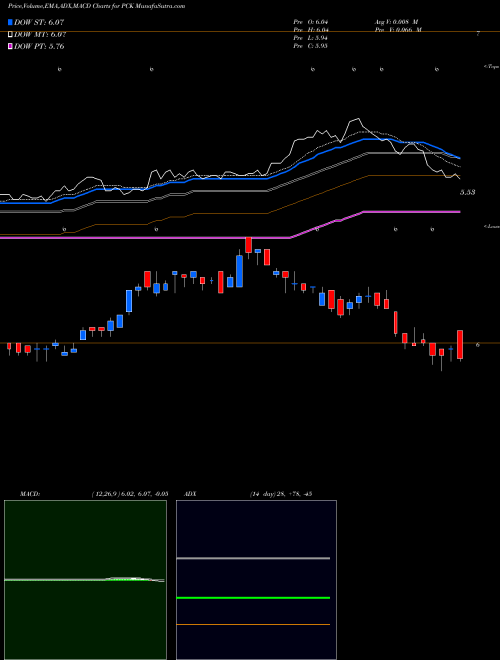Viewport: 500px width, 660px height.
Task: Click the 5.33 price label beside the line chart
Action: (467, 192)
